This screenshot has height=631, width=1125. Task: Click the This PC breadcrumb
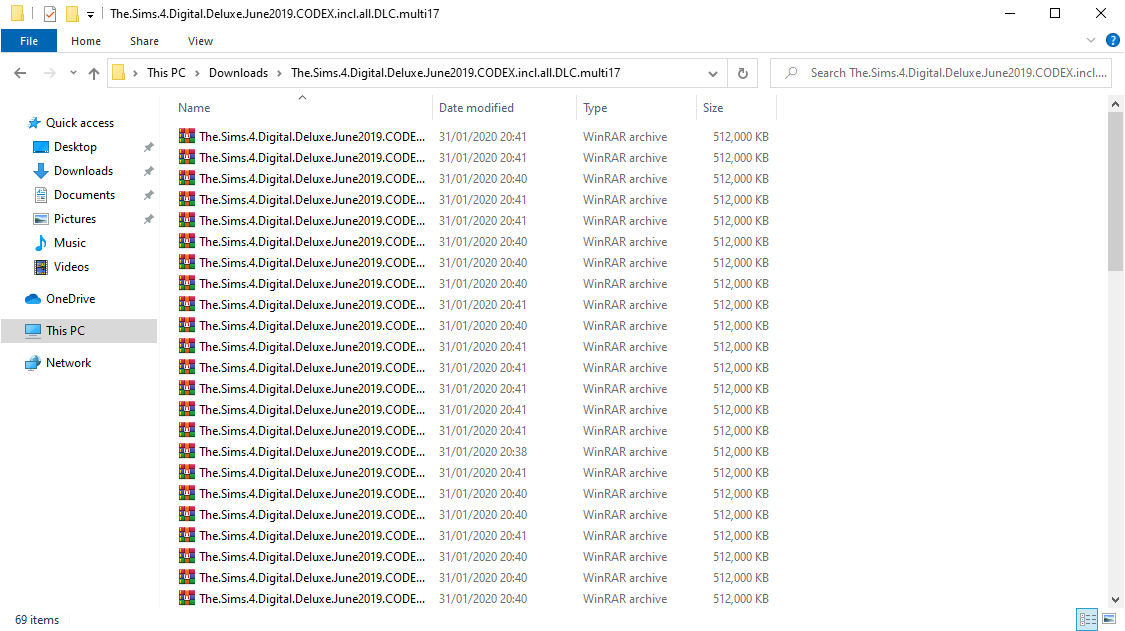point(166,73)
